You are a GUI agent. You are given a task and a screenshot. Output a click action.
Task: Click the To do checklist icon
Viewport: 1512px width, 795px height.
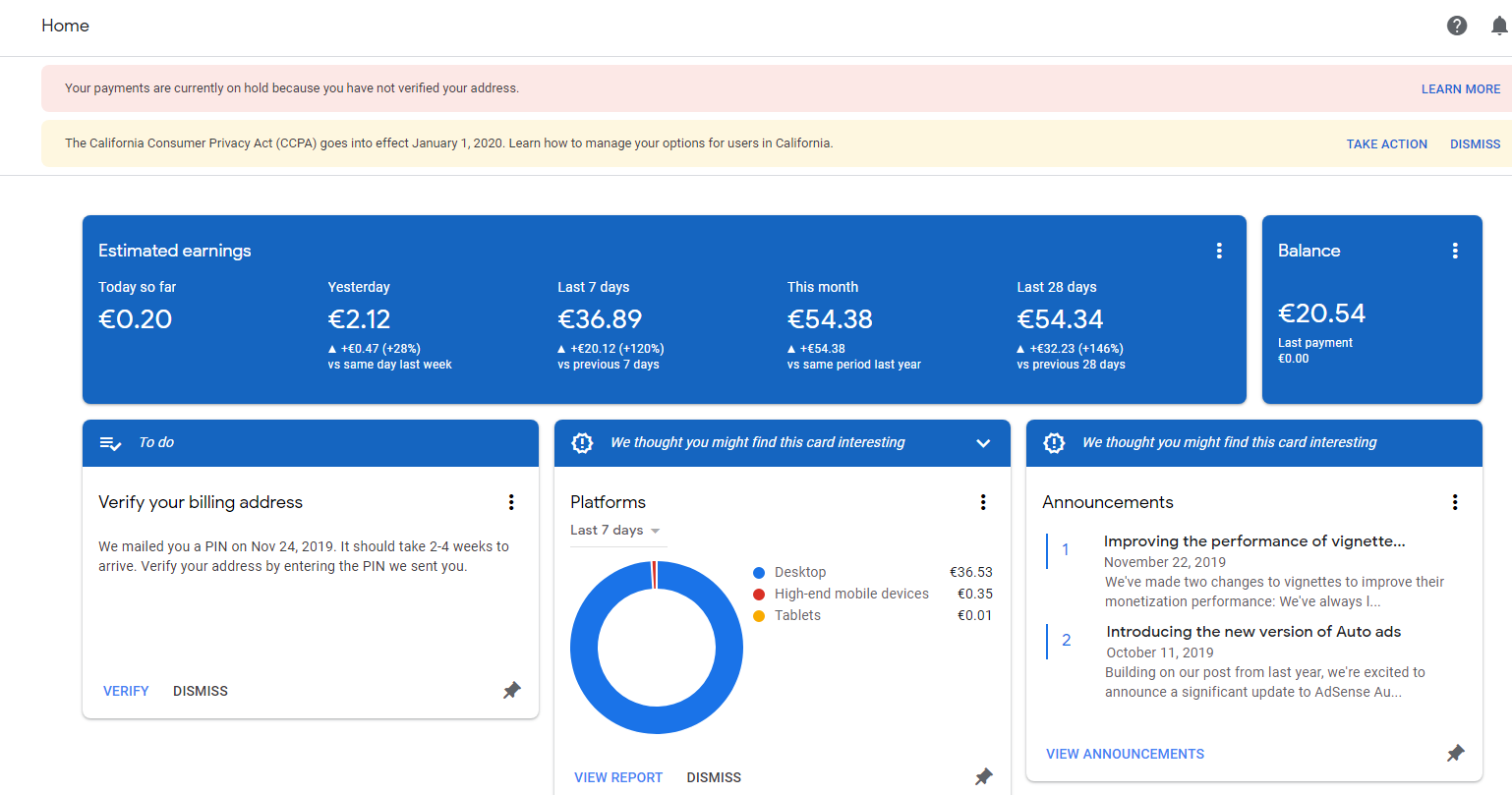coord(110,443)
